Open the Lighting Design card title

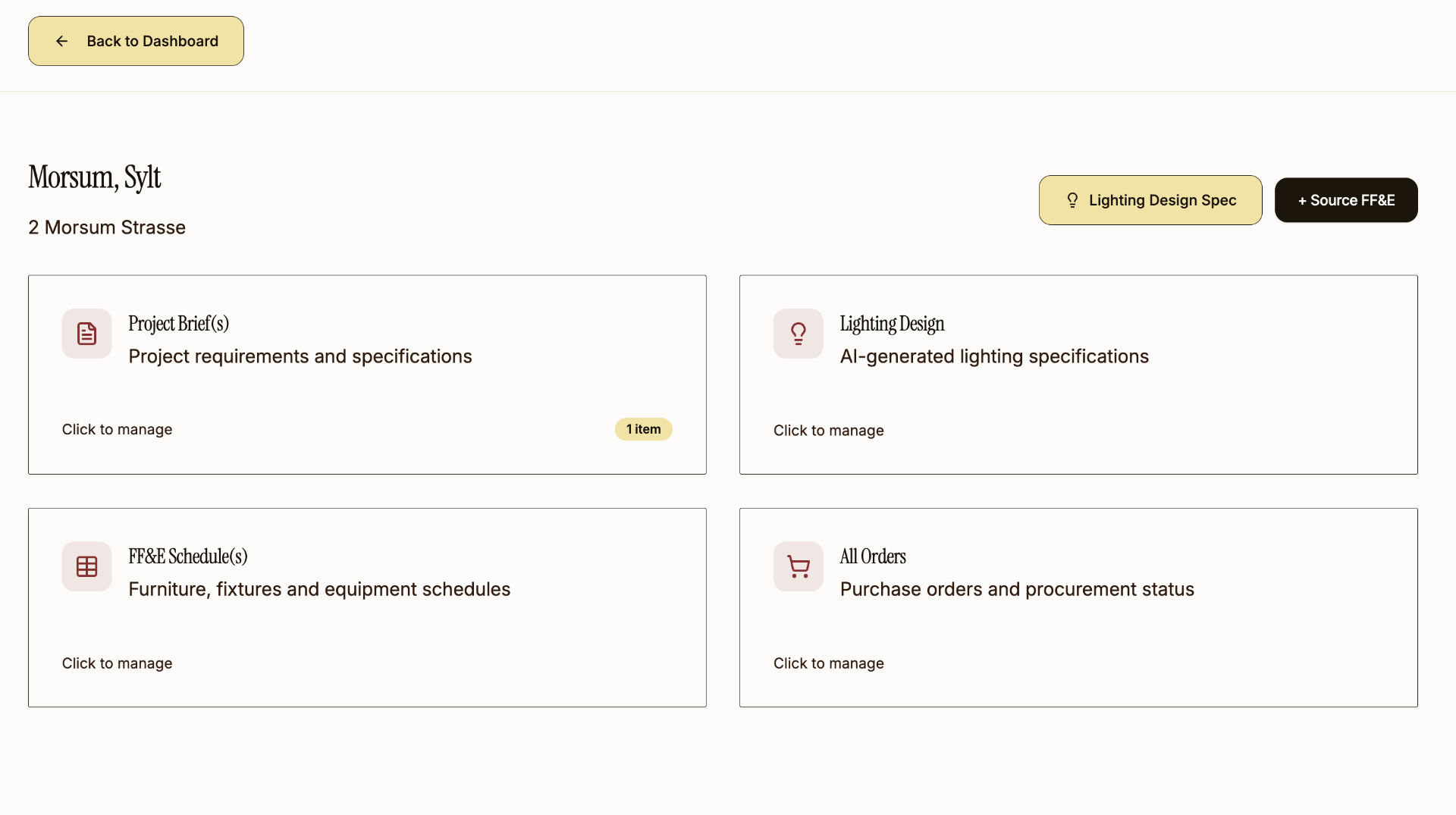(892, 324)
